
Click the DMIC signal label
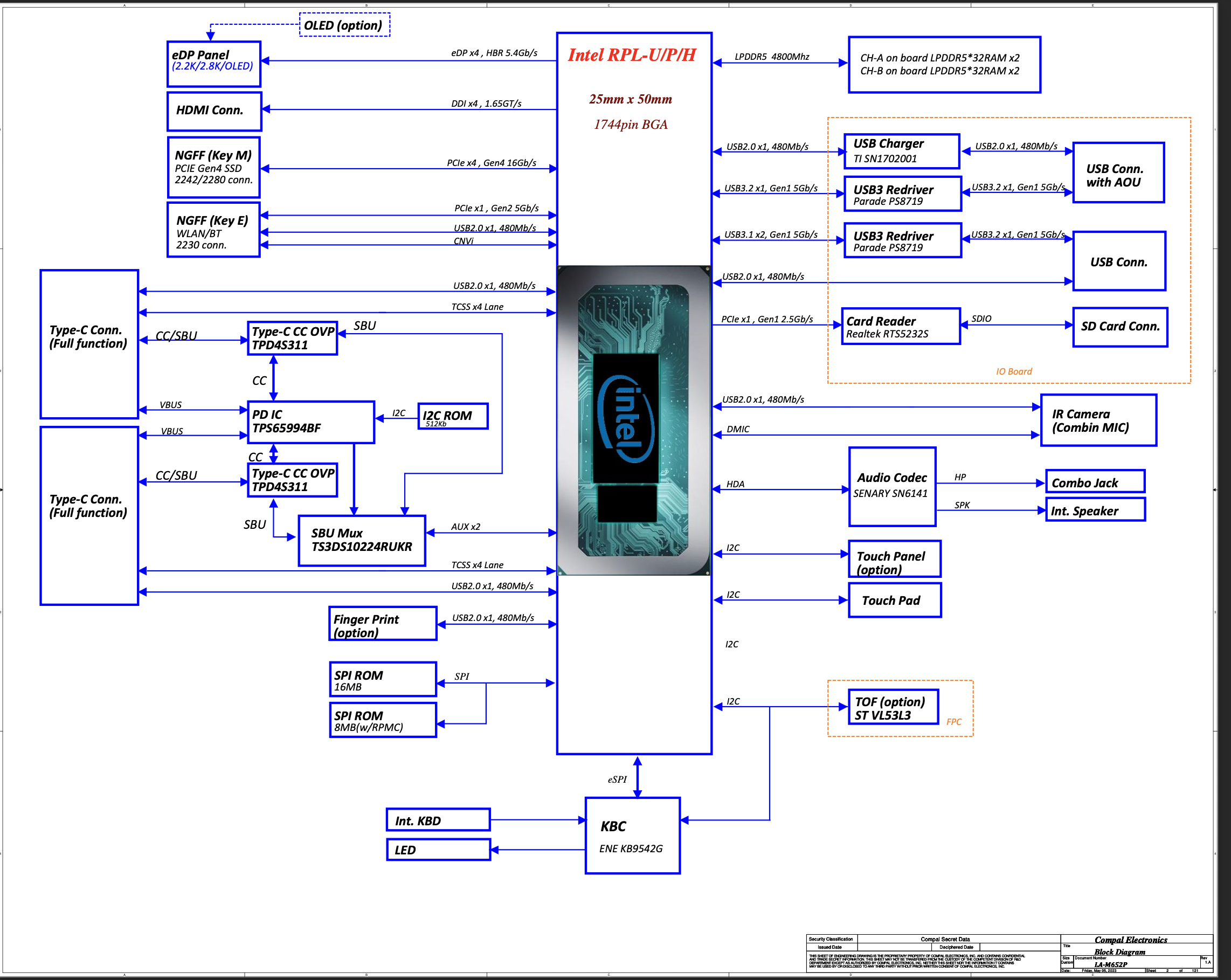[x=738, y=429]
